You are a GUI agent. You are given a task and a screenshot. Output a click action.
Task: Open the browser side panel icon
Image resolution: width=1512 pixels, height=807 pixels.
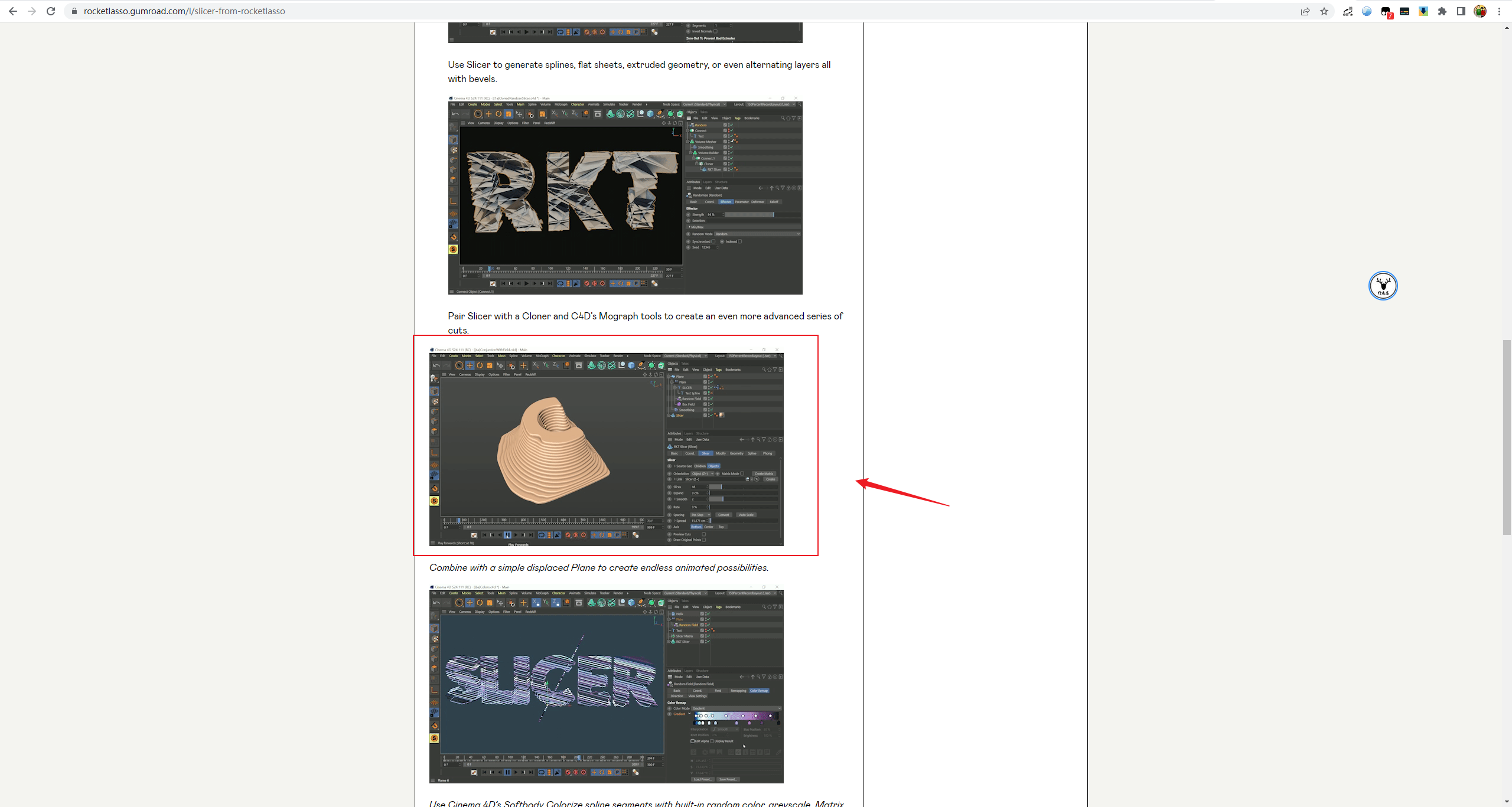[1461, 11]
